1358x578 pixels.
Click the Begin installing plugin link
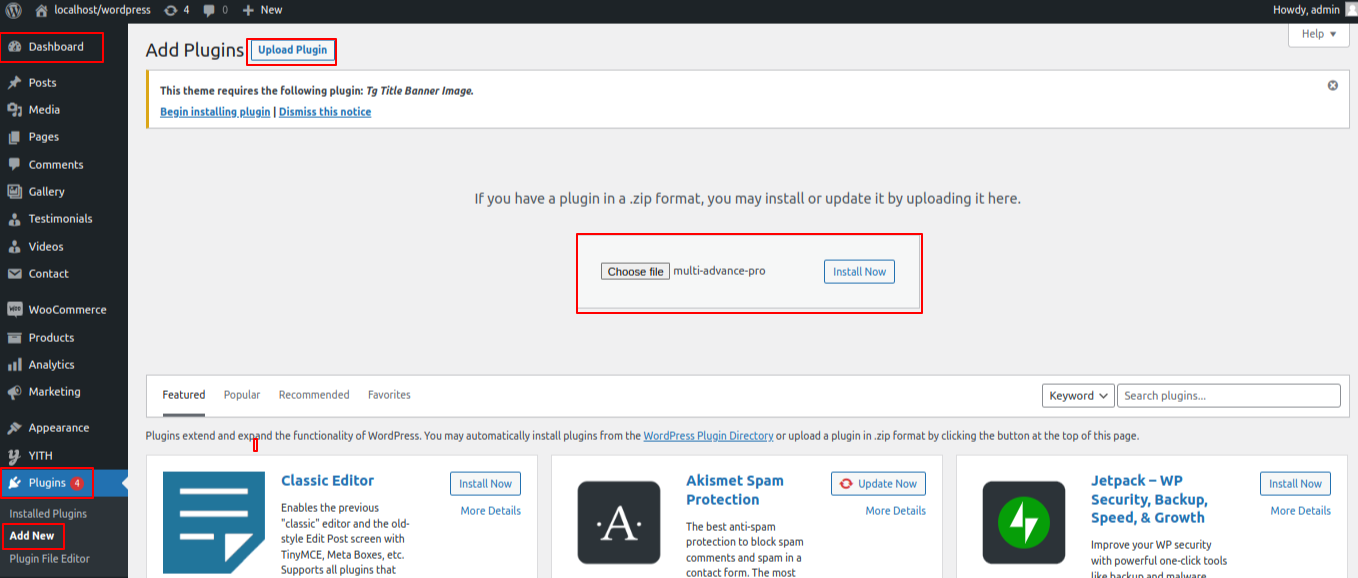215,112
